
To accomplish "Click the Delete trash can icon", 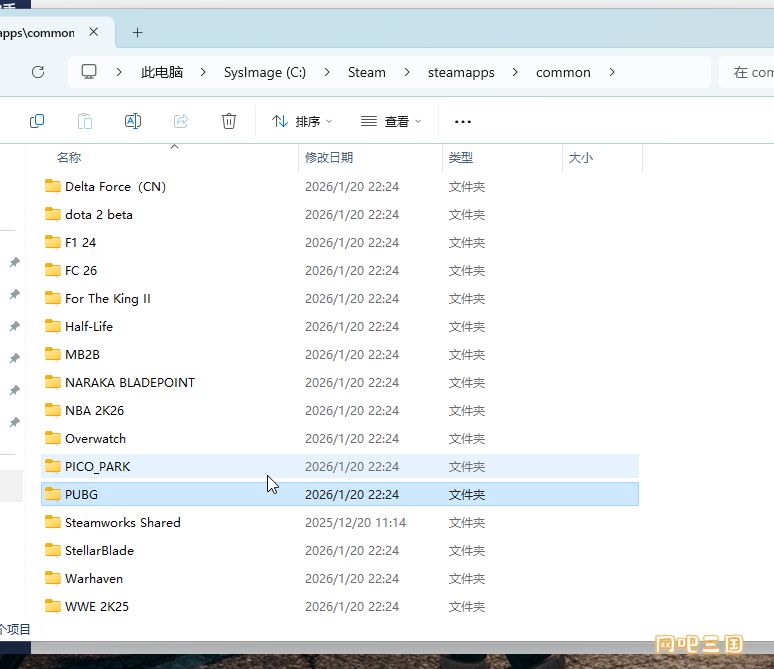I will (229, 121).
